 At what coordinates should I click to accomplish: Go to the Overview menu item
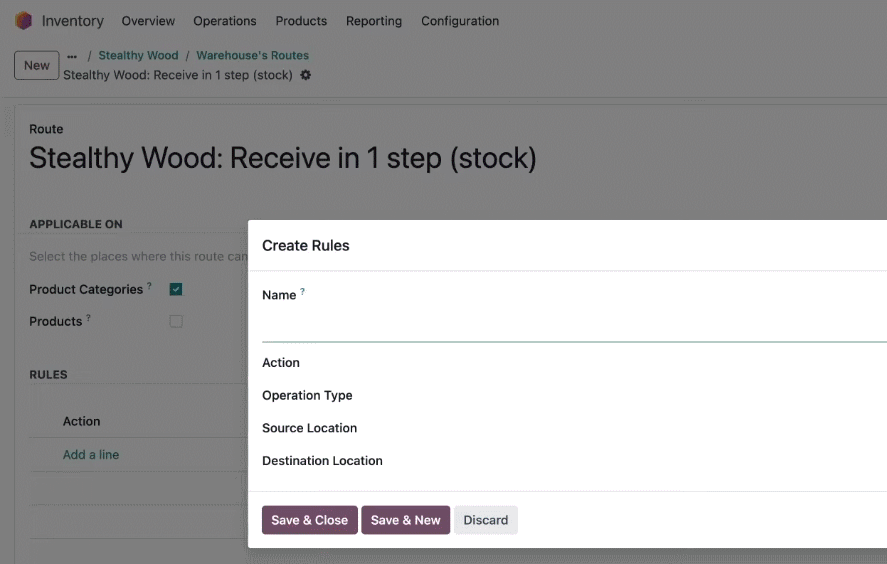click(x=148, y=21)
